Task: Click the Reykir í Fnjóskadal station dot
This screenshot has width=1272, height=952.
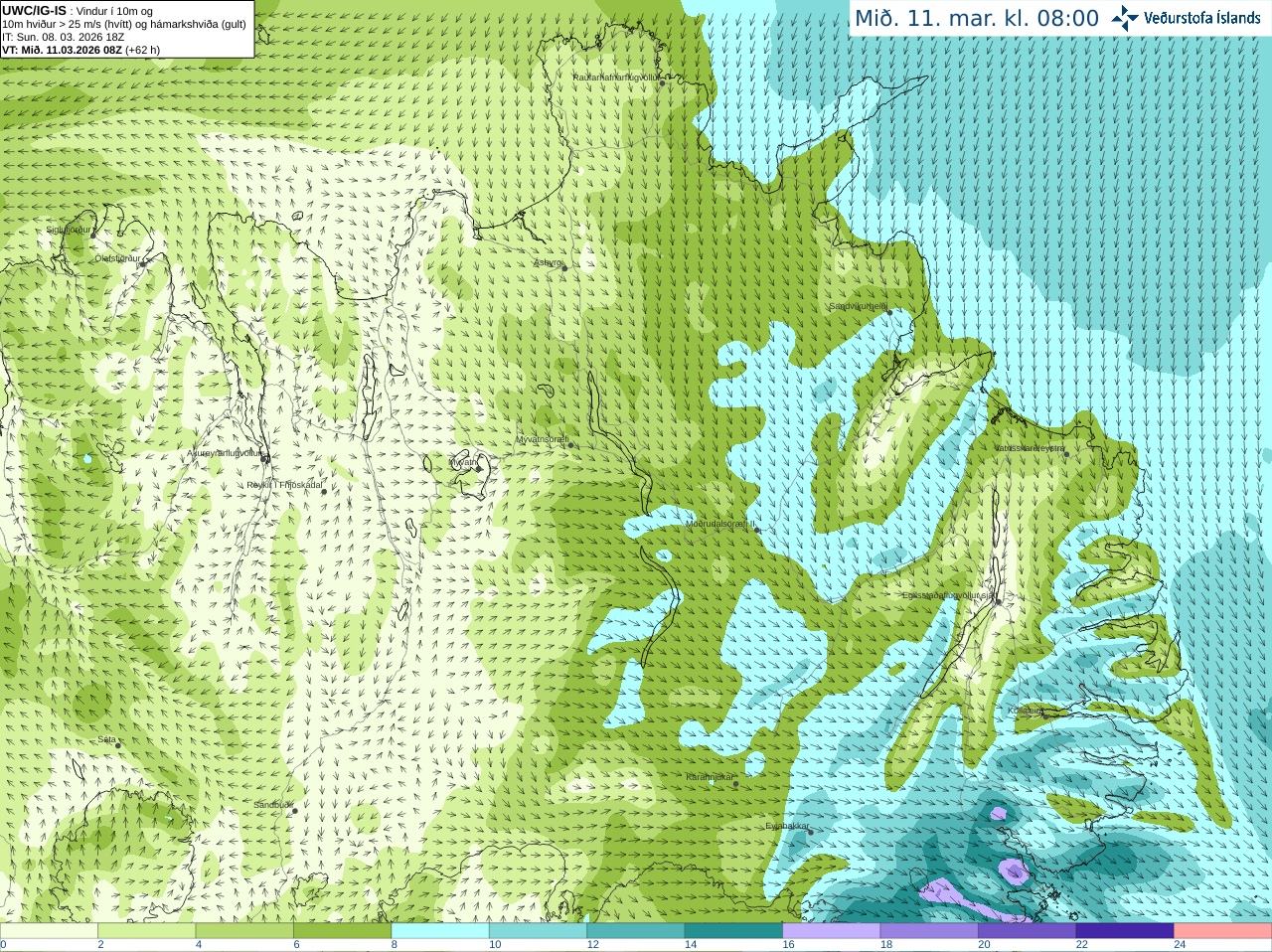Action: point(323,491)
